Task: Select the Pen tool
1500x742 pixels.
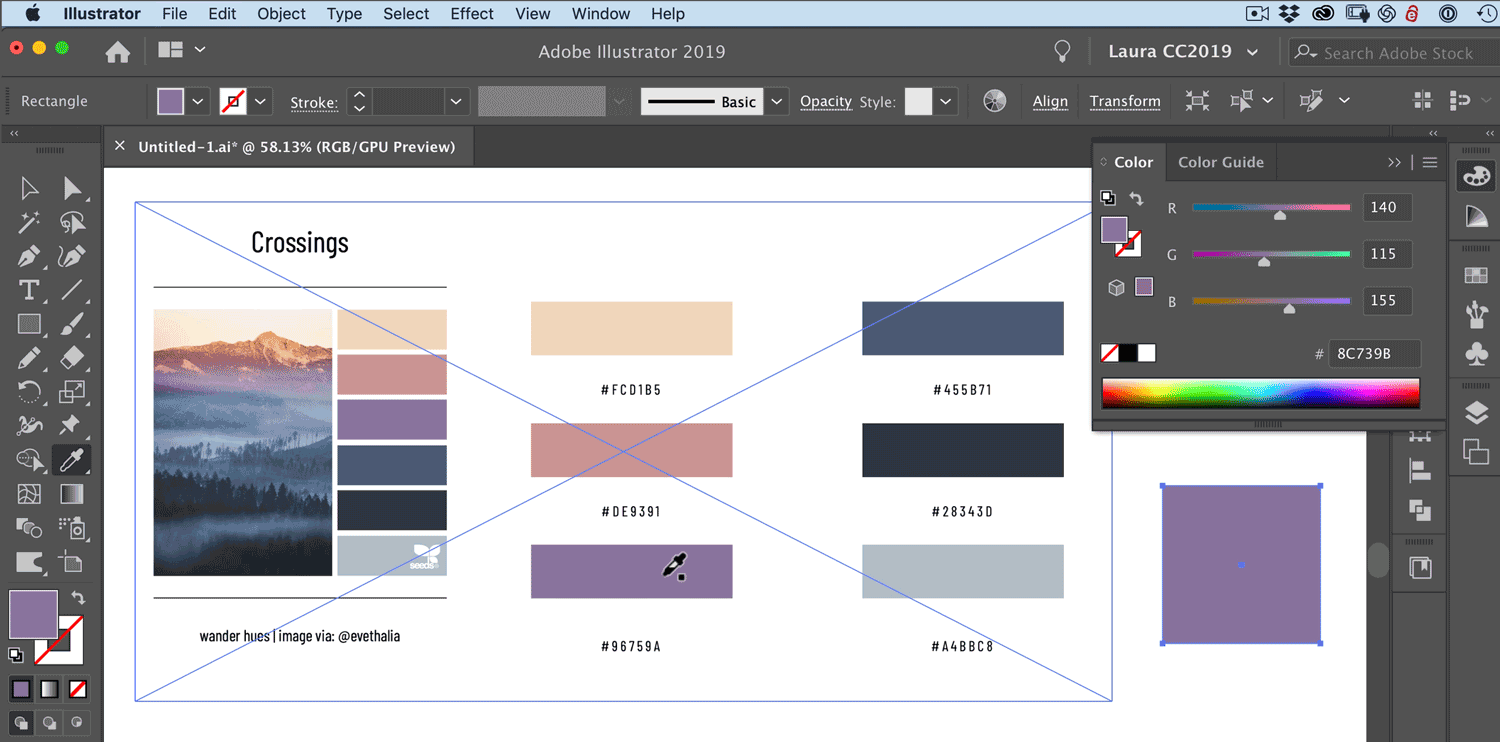Action: point(28,256)
